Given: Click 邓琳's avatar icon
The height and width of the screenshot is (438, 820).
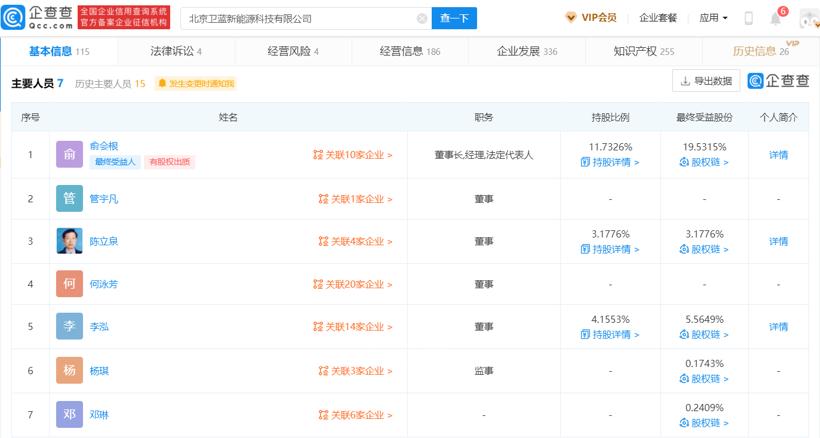Looking at the screenshot, I should click(69, 414).
